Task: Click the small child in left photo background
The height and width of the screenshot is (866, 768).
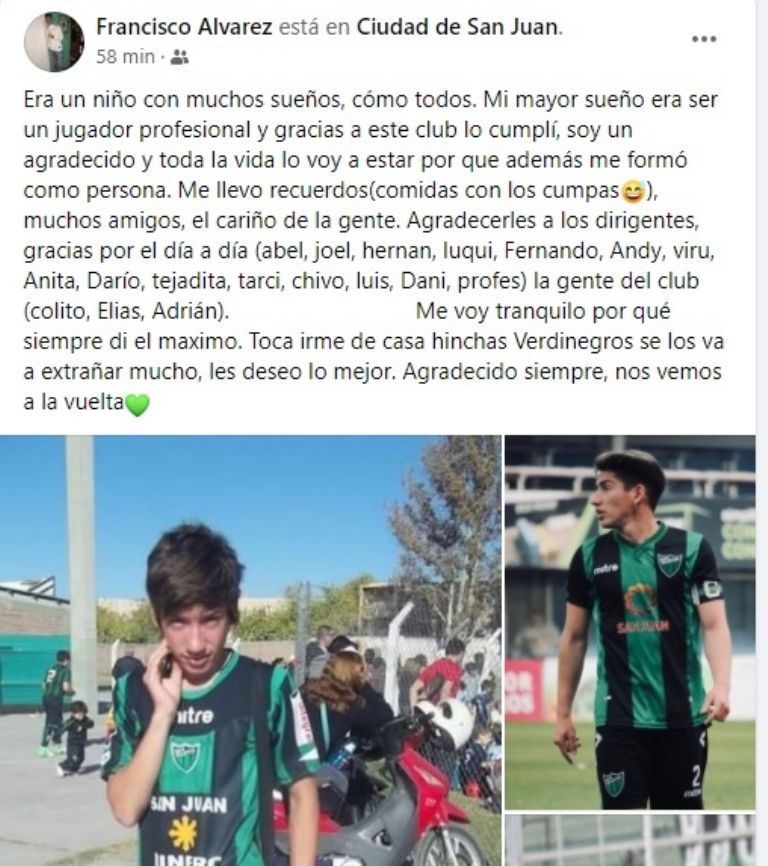Action: 75,738
